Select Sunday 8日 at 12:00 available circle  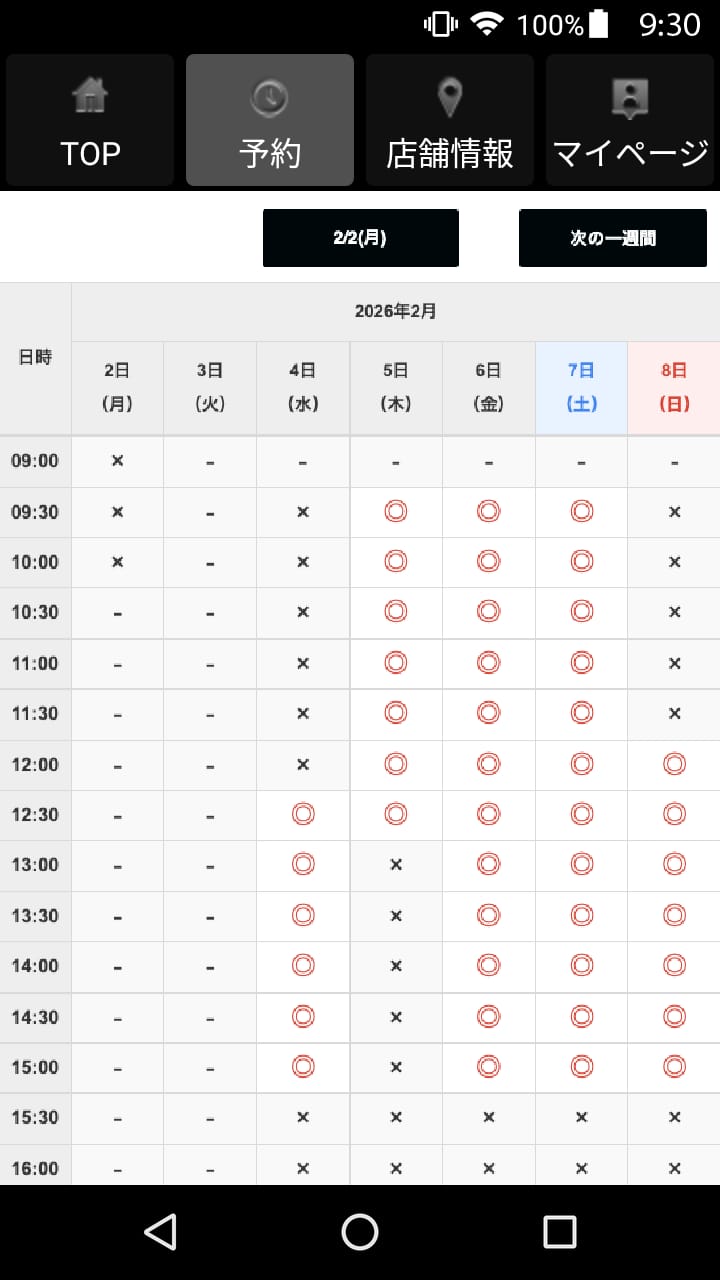[674, 764]
